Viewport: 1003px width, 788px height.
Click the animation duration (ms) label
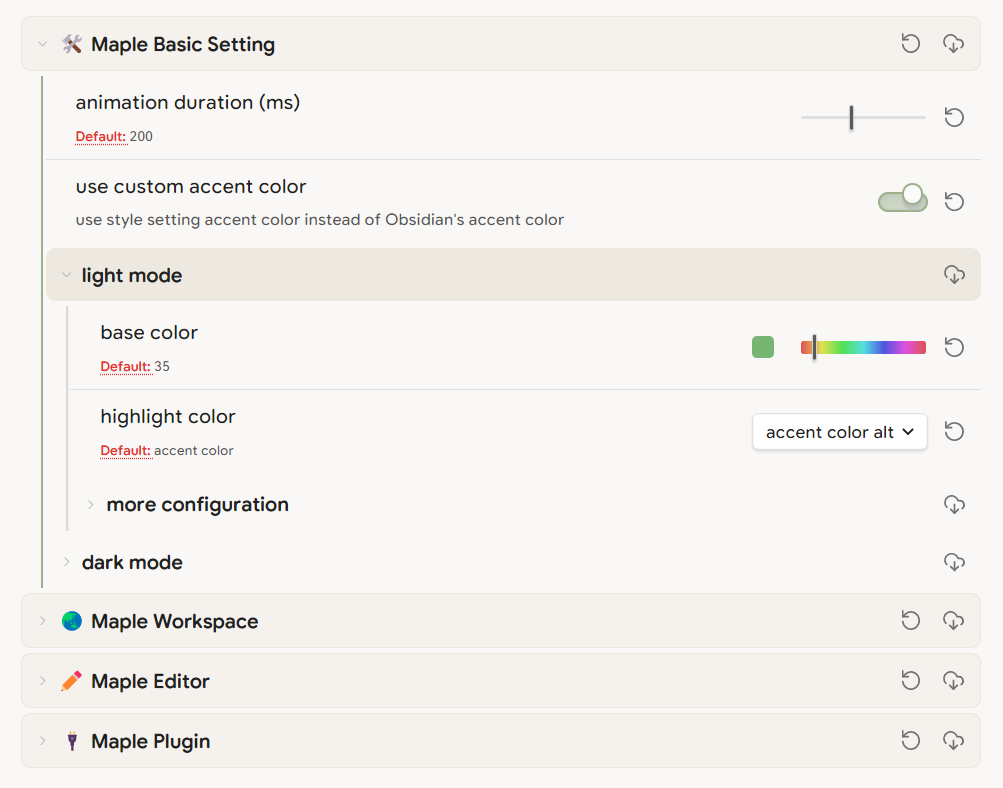point(187,102)
